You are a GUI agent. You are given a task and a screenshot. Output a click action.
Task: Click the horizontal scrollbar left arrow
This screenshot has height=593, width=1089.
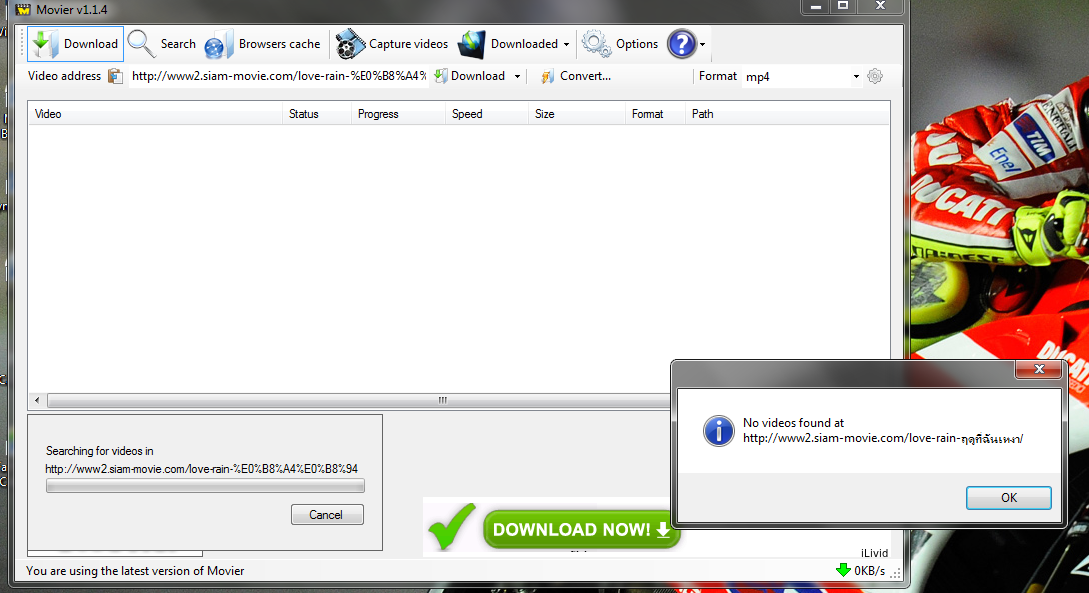tap(38, 401)
